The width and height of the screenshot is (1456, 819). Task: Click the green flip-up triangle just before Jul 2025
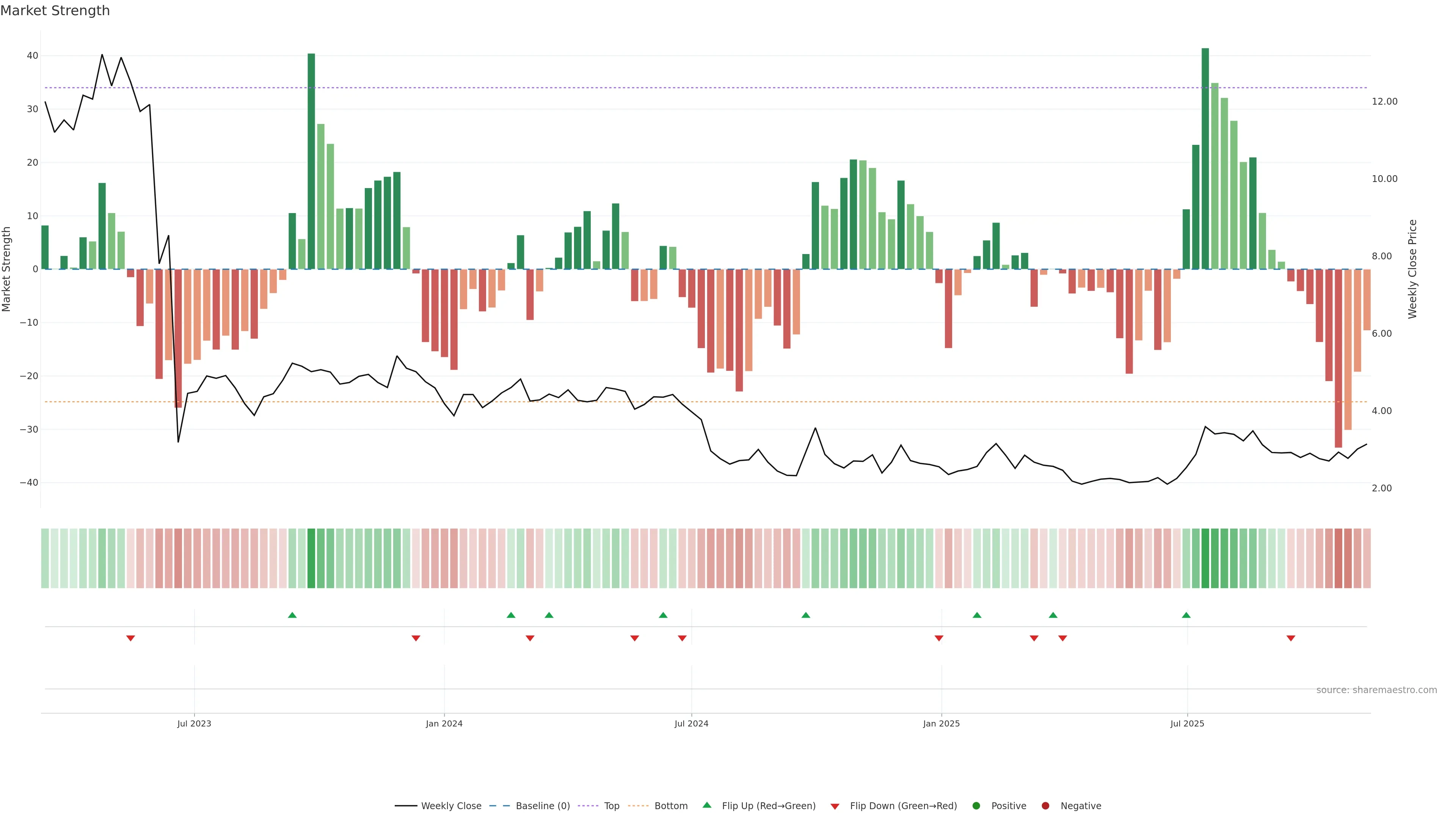[x=1186, y=615]
